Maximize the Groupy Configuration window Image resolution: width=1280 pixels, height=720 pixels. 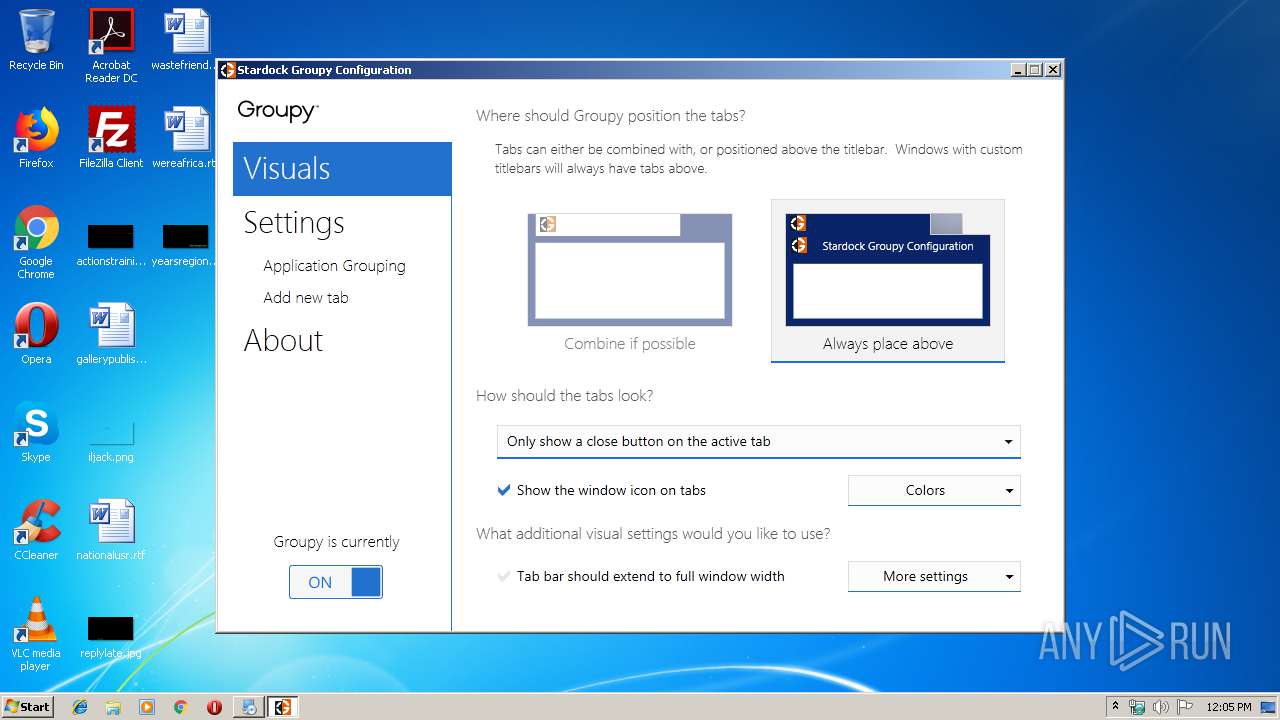[1035, 70]
